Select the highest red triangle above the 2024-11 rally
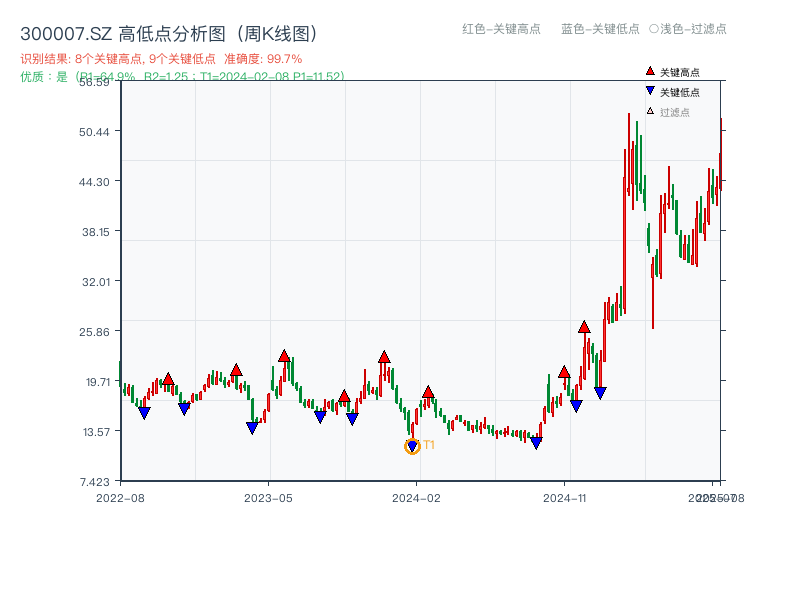Image resolution: width=800 pixels, height=600 pixels. 584,326
